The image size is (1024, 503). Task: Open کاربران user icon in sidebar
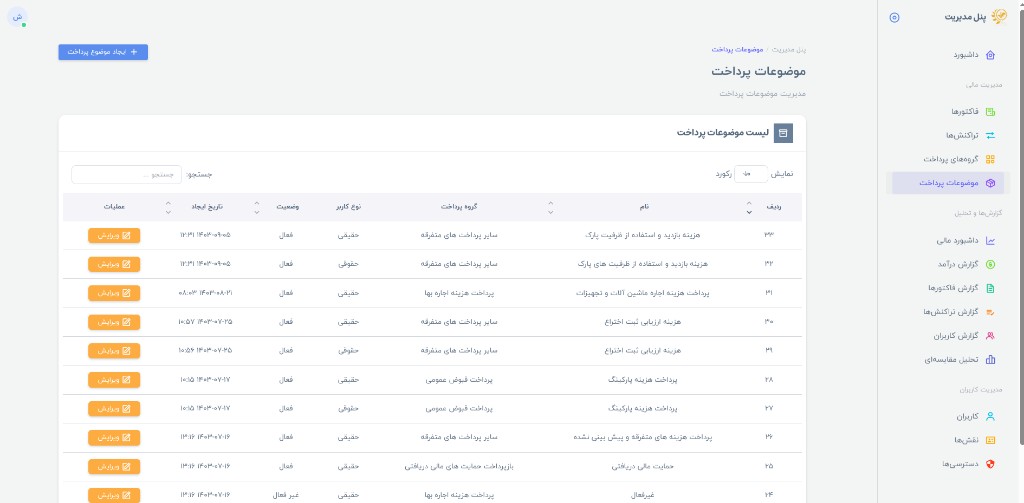[x=990, y=416]
